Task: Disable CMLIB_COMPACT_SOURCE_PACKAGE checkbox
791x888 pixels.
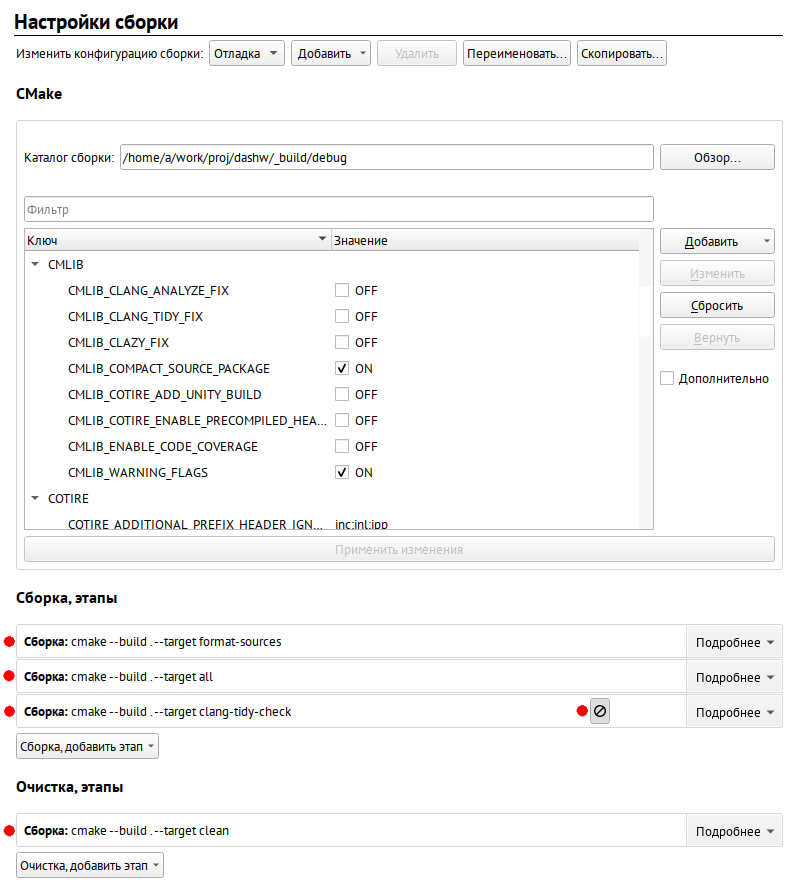Action: point(342,368)
